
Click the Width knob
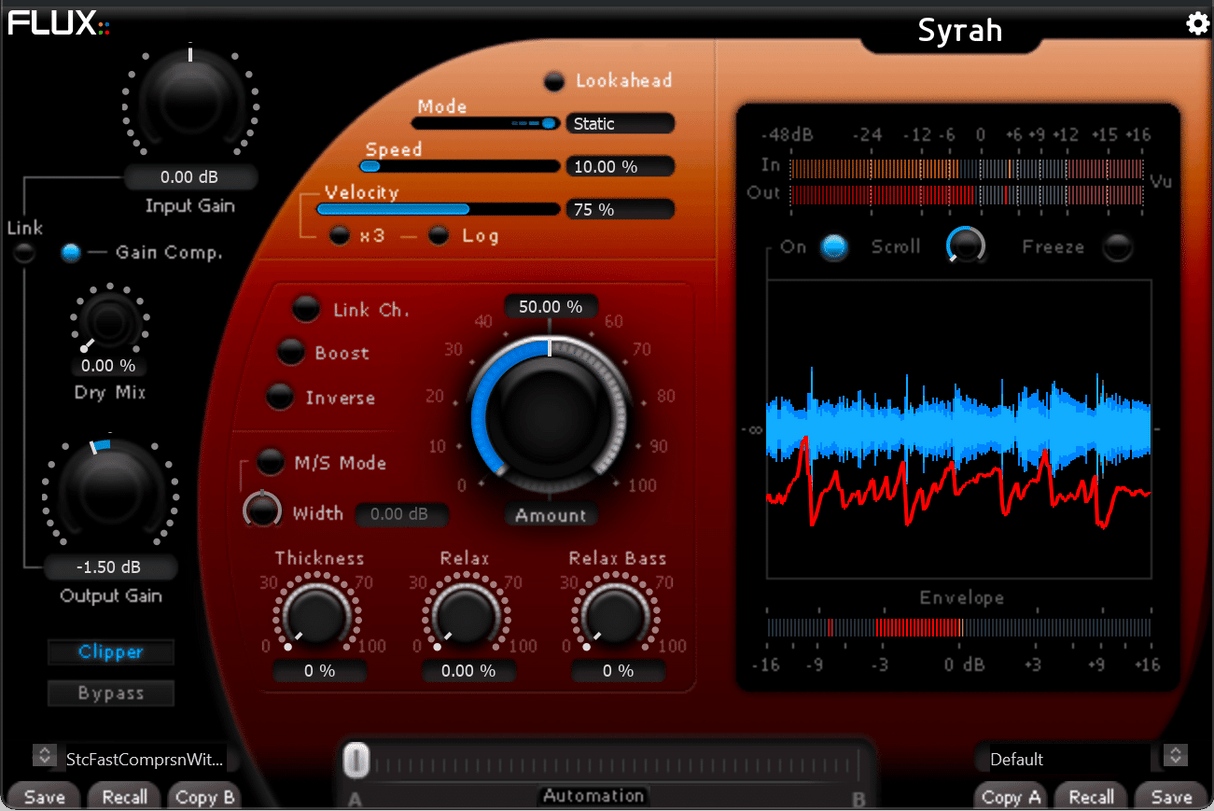(x=262, y=510)
